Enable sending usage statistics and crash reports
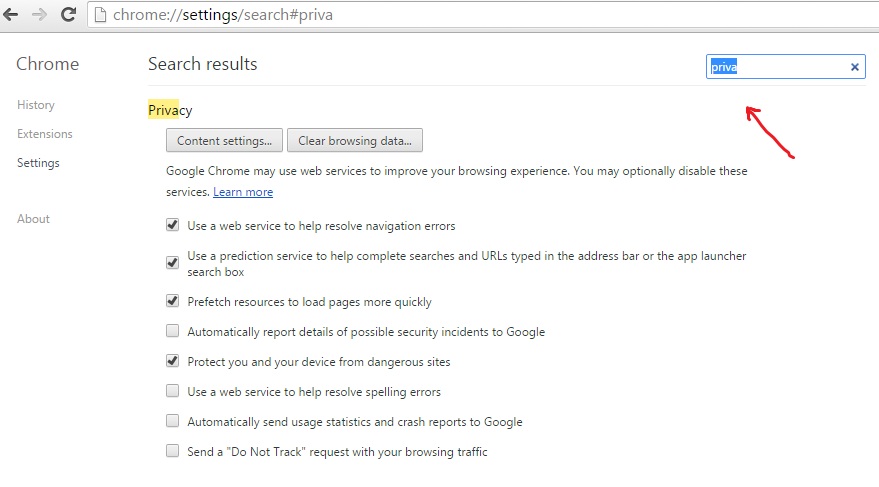 (x=173, y=421)
